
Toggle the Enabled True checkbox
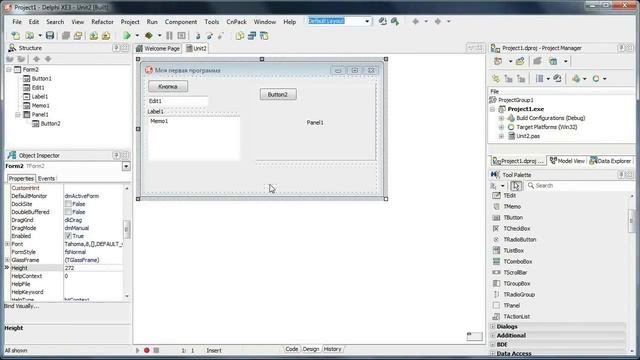[x=68, y=236]
